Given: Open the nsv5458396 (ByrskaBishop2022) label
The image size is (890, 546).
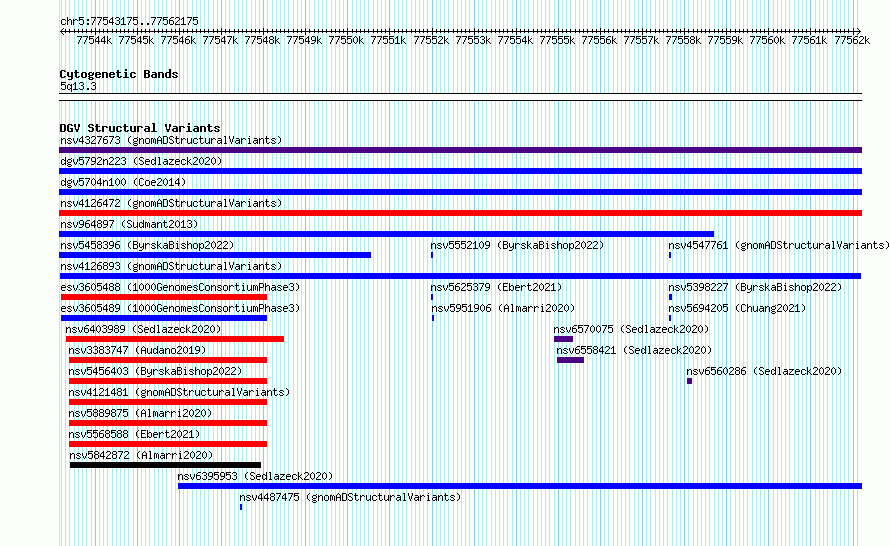Looking at the screenshot, I should coord(147,245).
